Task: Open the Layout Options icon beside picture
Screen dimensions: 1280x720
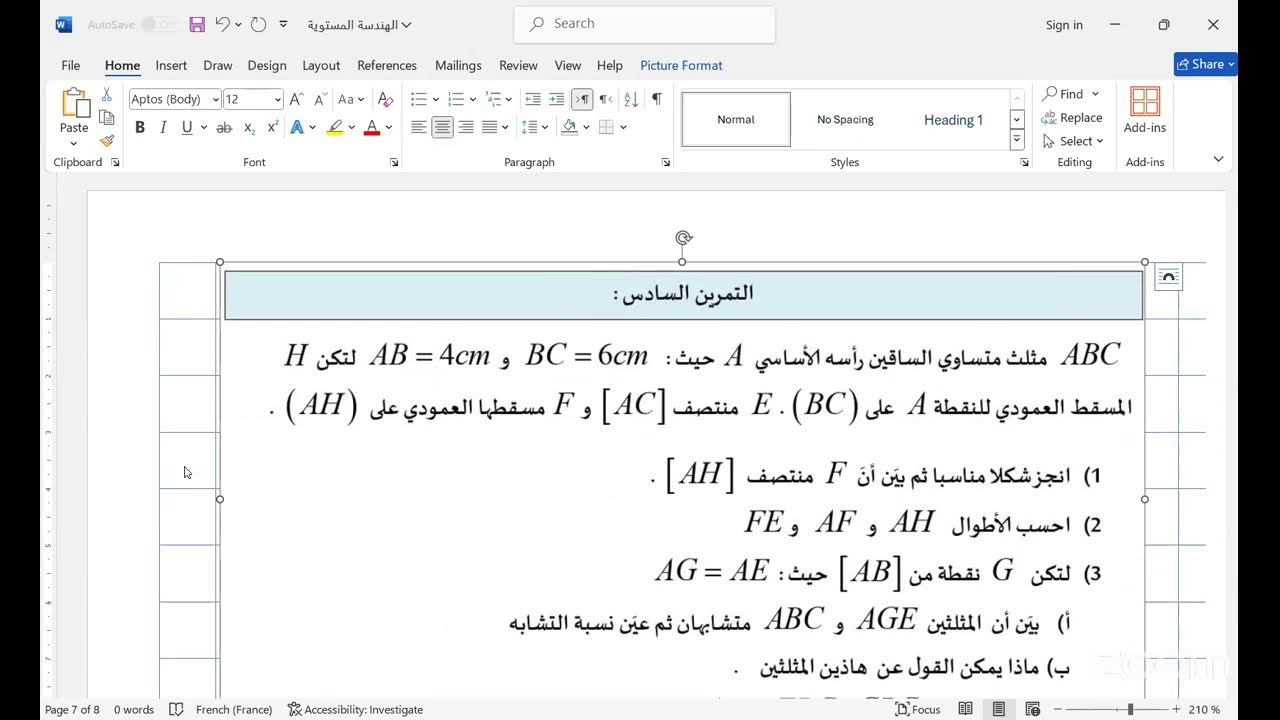Action: pos(1168,277)
